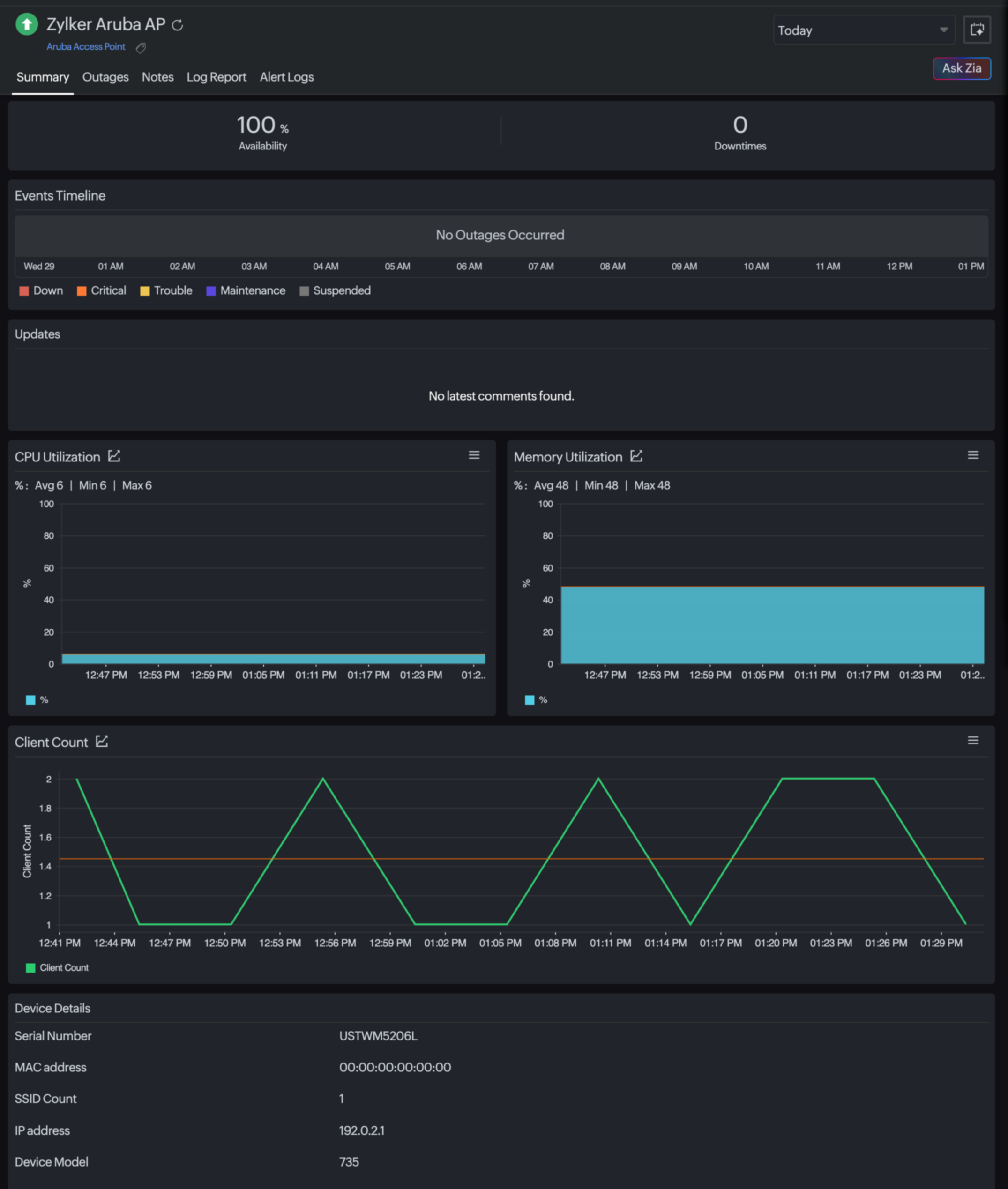Open the CPU Utilization trend chart icon

coord(114,456)
